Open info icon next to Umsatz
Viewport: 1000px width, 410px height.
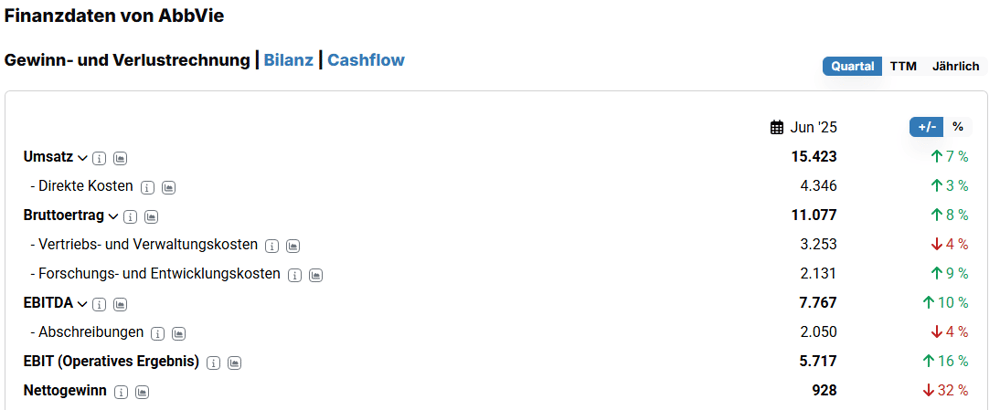99,157
